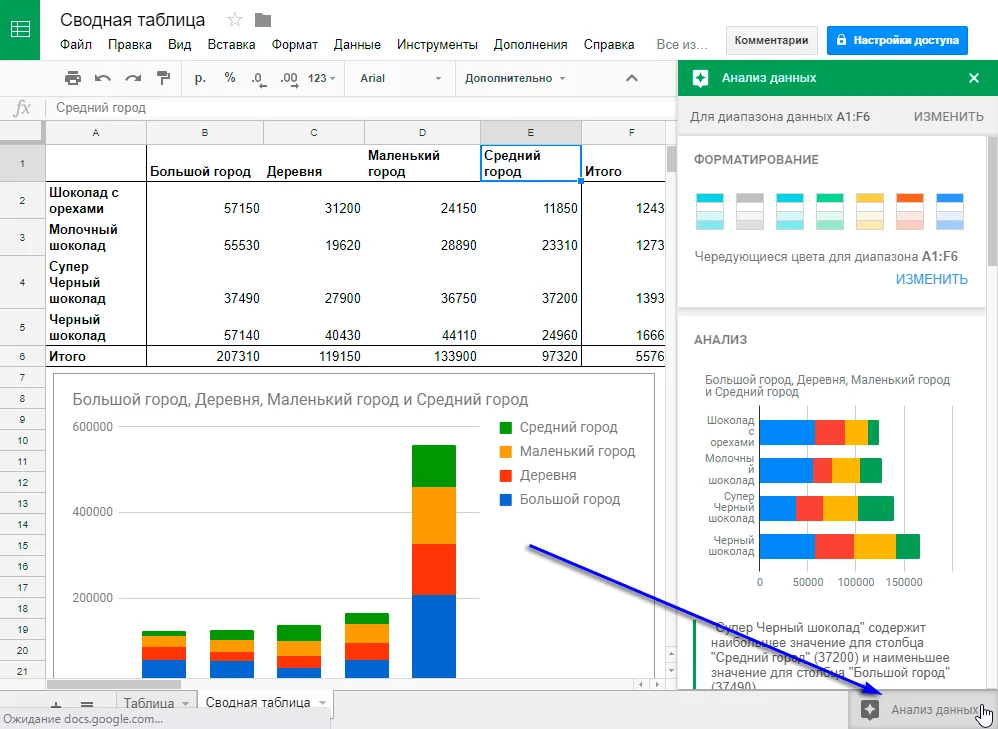Click the Настройки доступа share button

[x=897, y=40]
